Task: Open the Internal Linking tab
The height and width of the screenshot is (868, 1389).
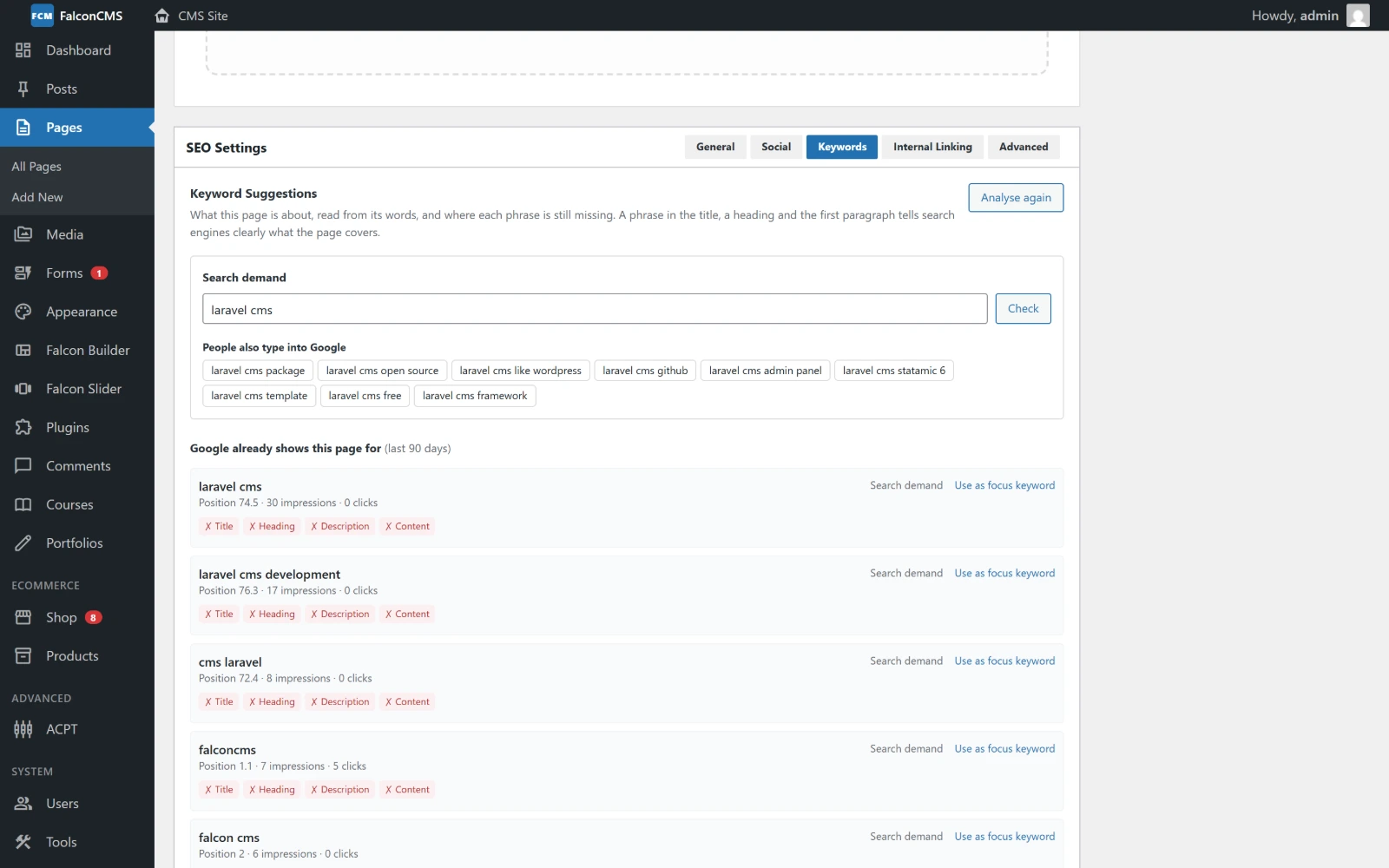Action: coord(932,147)
